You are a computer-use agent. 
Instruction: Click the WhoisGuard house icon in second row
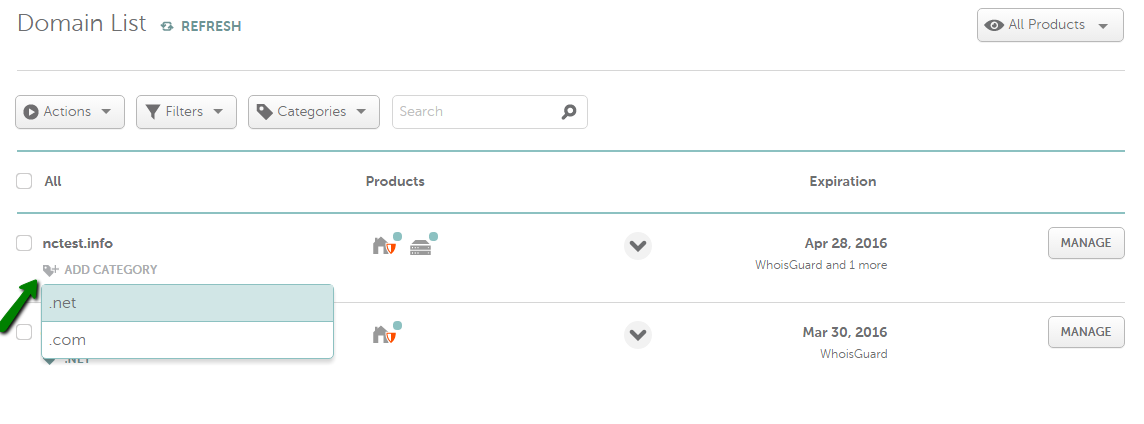pyautogui.click(x=384, y=335)
